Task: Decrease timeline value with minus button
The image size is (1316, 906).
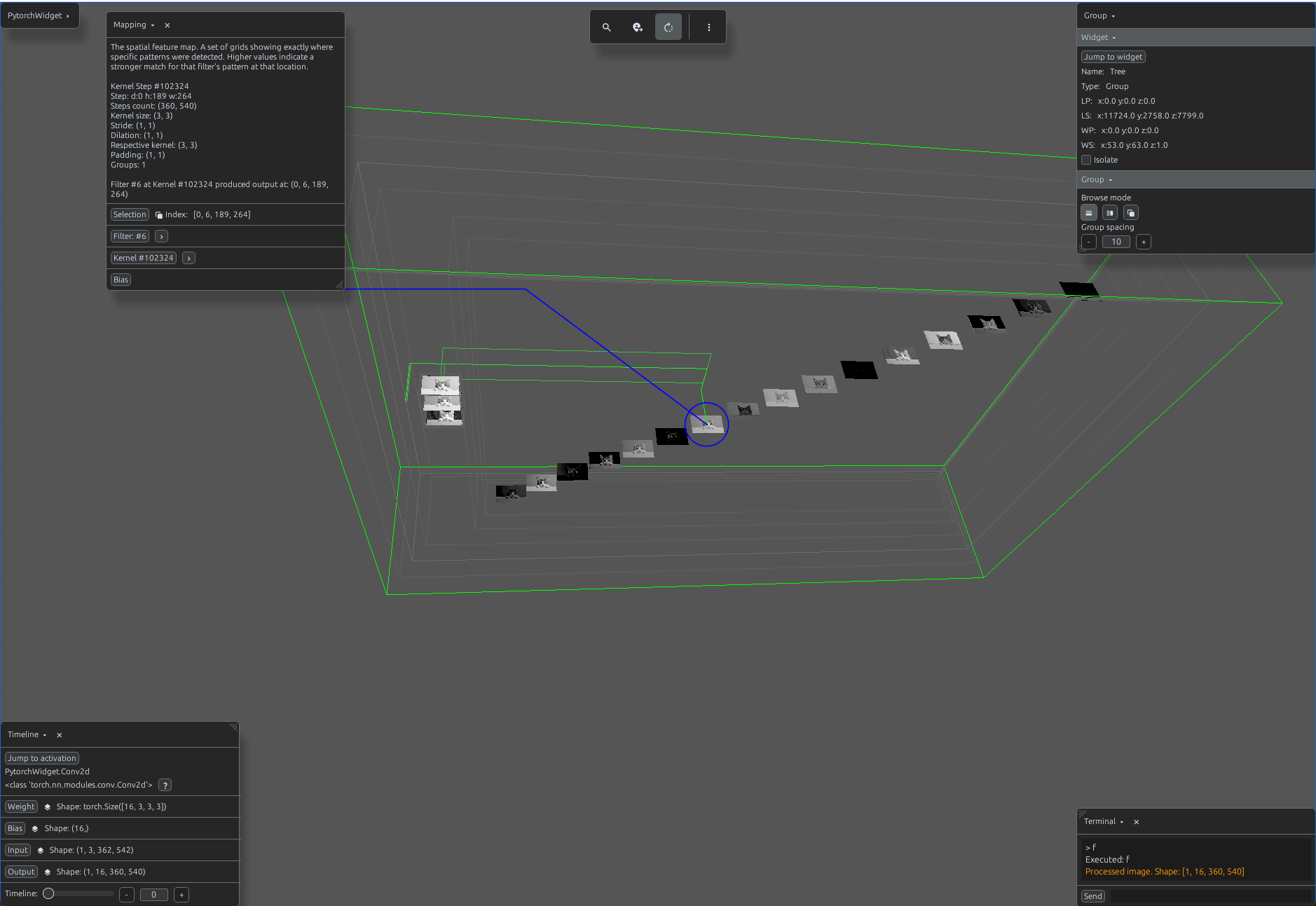Action: coord(127,895)
